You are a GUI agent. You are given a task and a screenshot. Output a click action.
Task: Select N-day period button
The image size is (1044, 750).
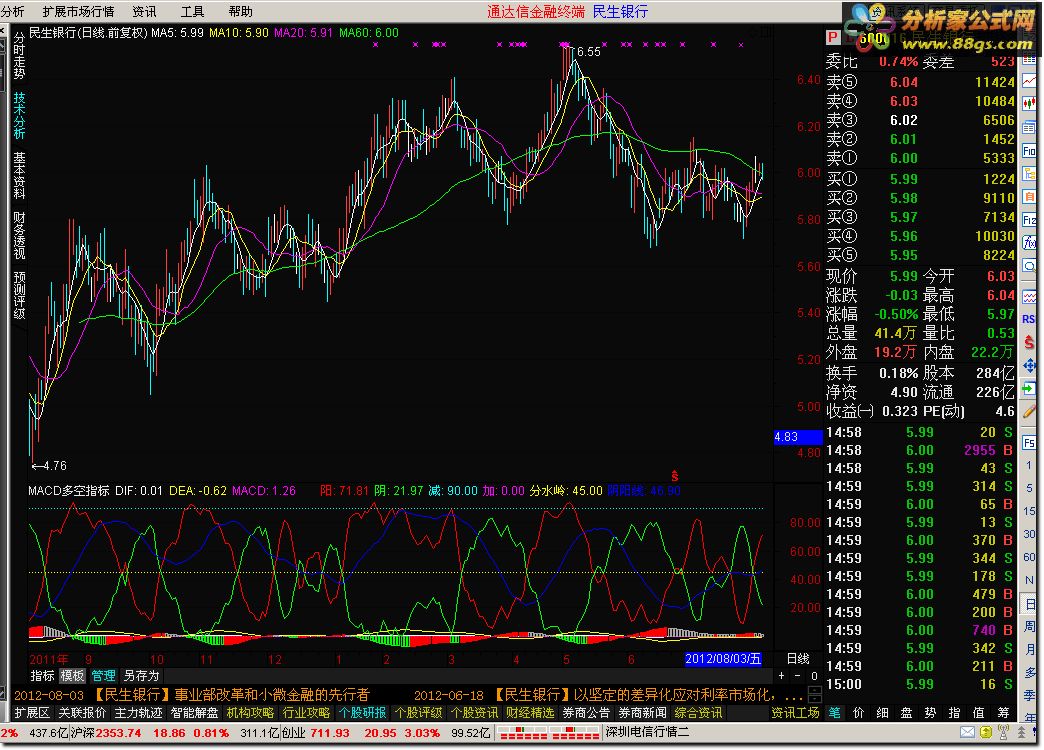(1029, 580)
